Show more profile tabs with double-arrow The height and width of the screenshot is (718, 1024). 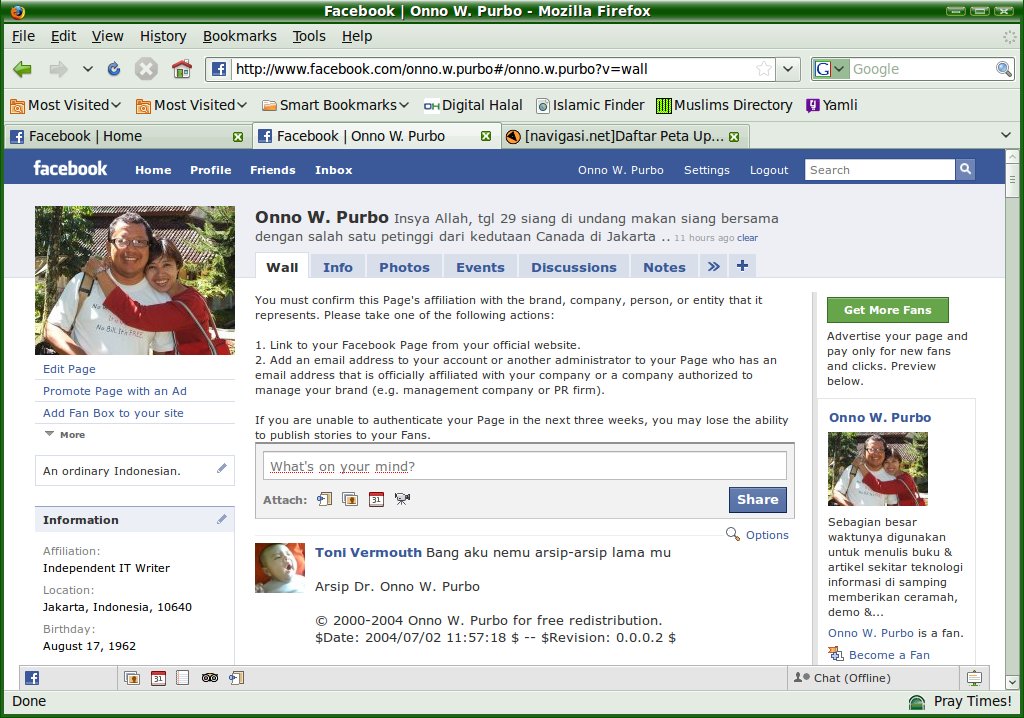click(713, 267)
